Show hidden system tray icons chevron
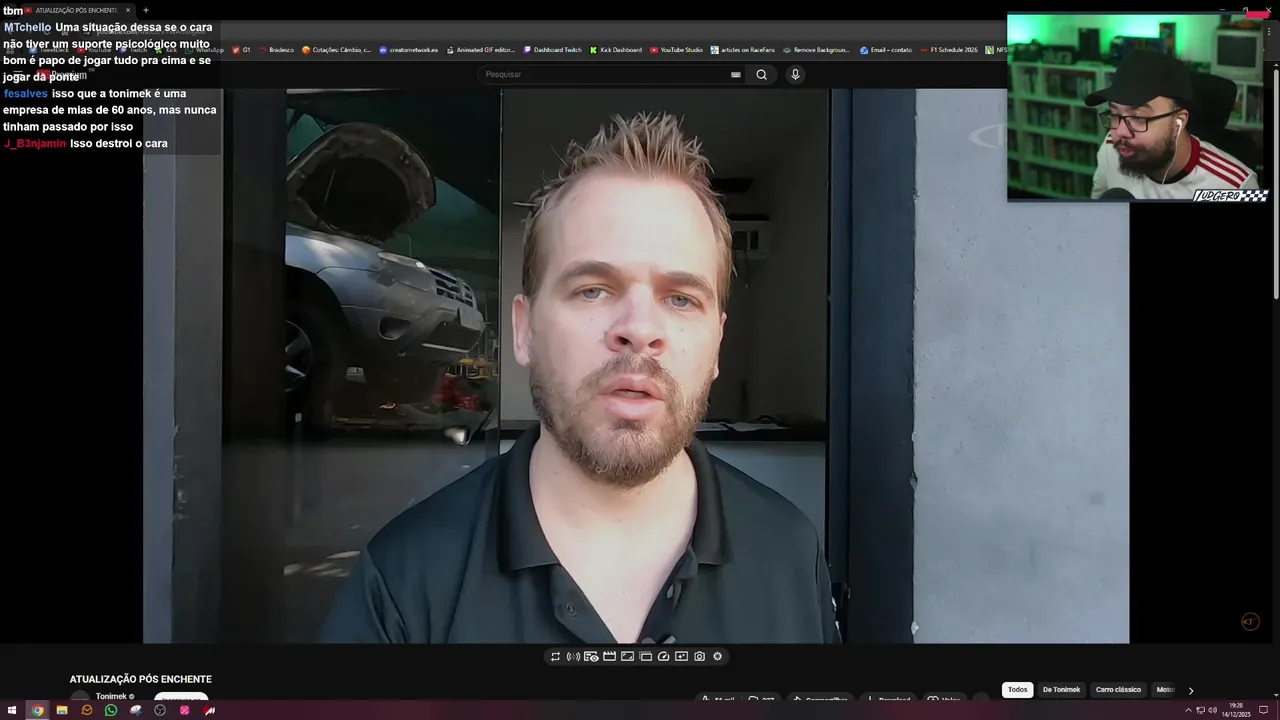 [x=1188, y=710]
